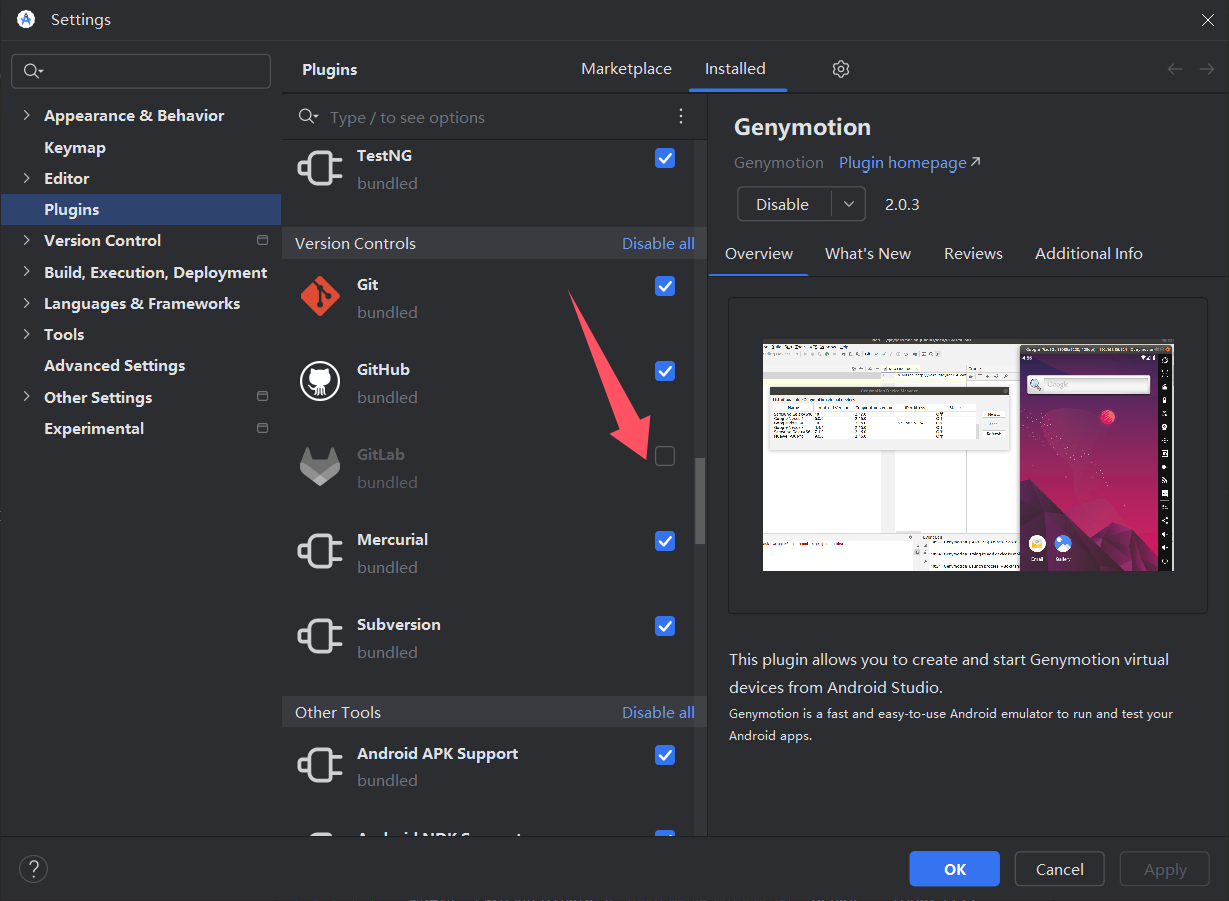The height and width of the screenshot is (901, 1229).
Task: Click the TestNG plugin icon
Action: pos(320,167)
